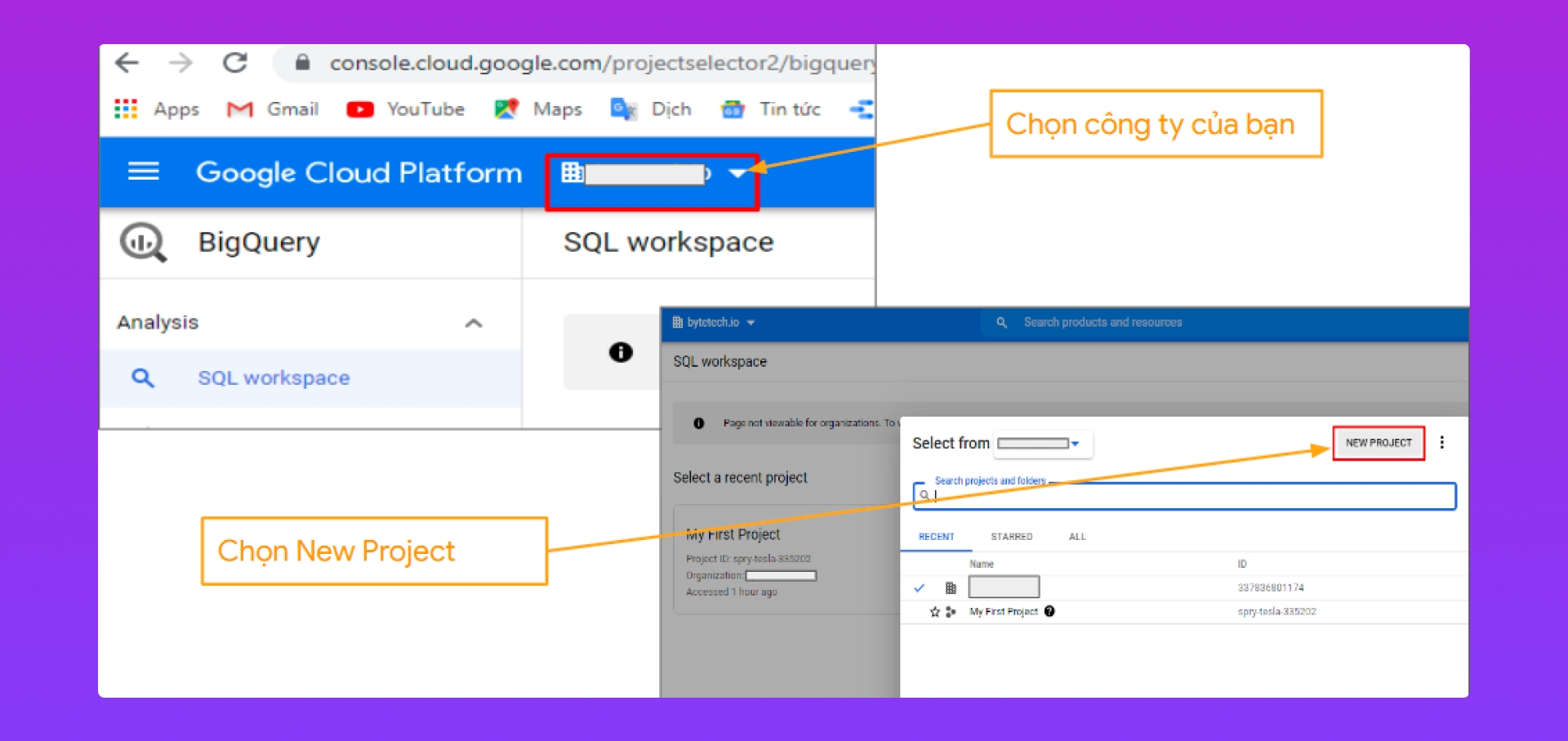The height and width of the screenshot is (741, 1568).
Task: Open the Apps grid bookmark
Action: (x=127, y=109)
